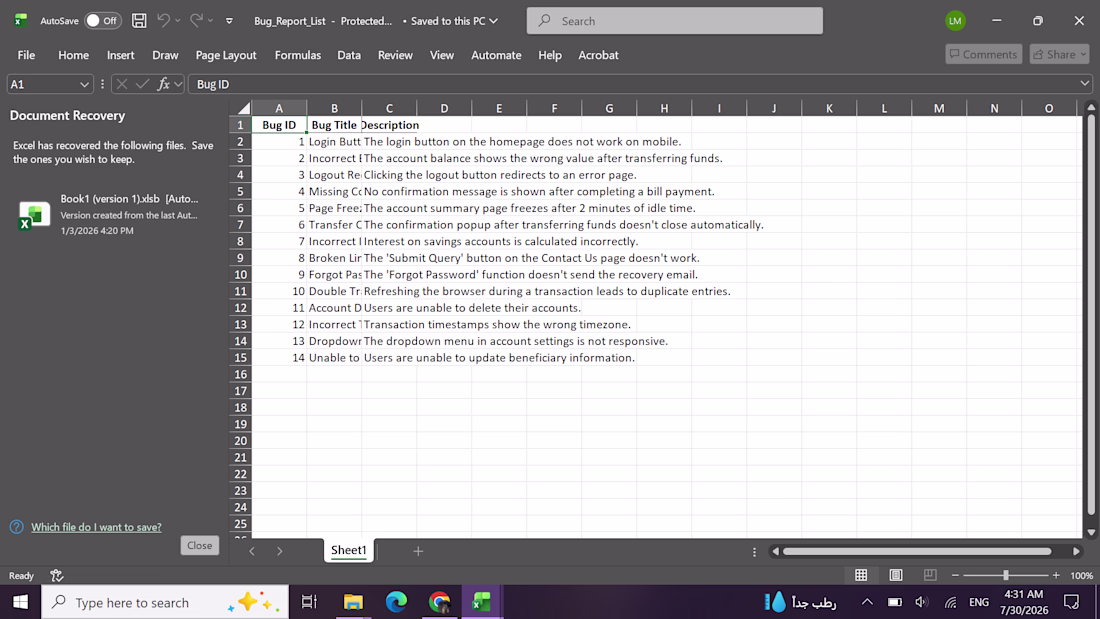Open Google Chrome from taskbar

(x=439, y=602)
